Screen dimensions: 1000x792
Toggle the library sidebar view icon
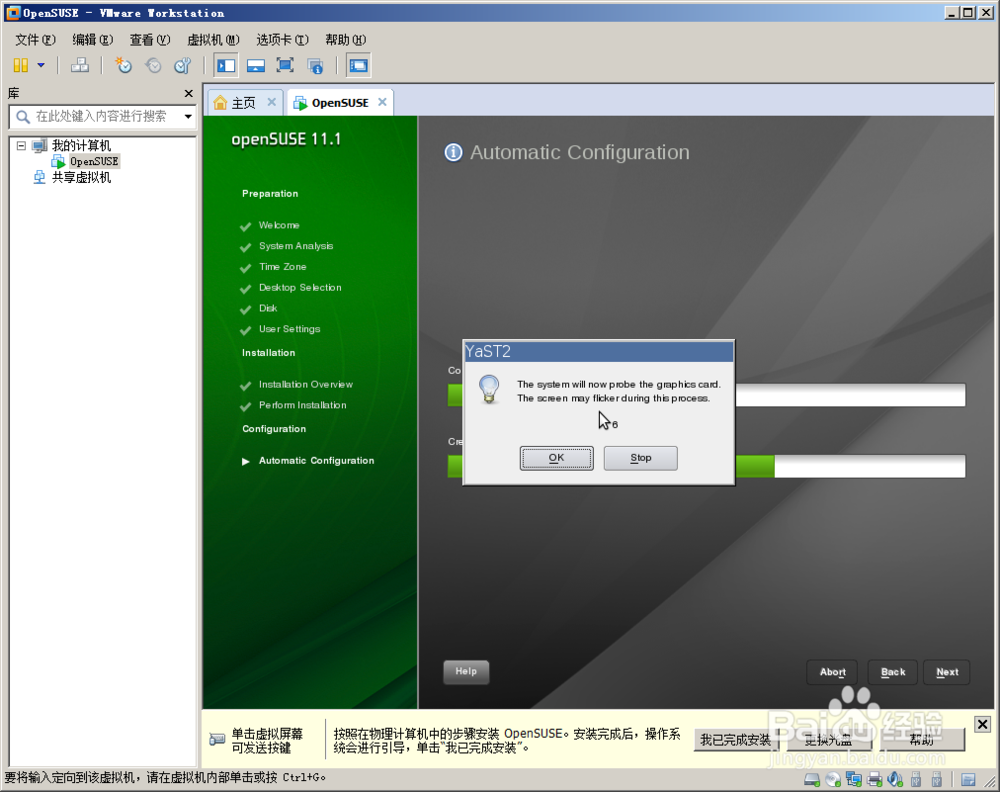point(226,65)
